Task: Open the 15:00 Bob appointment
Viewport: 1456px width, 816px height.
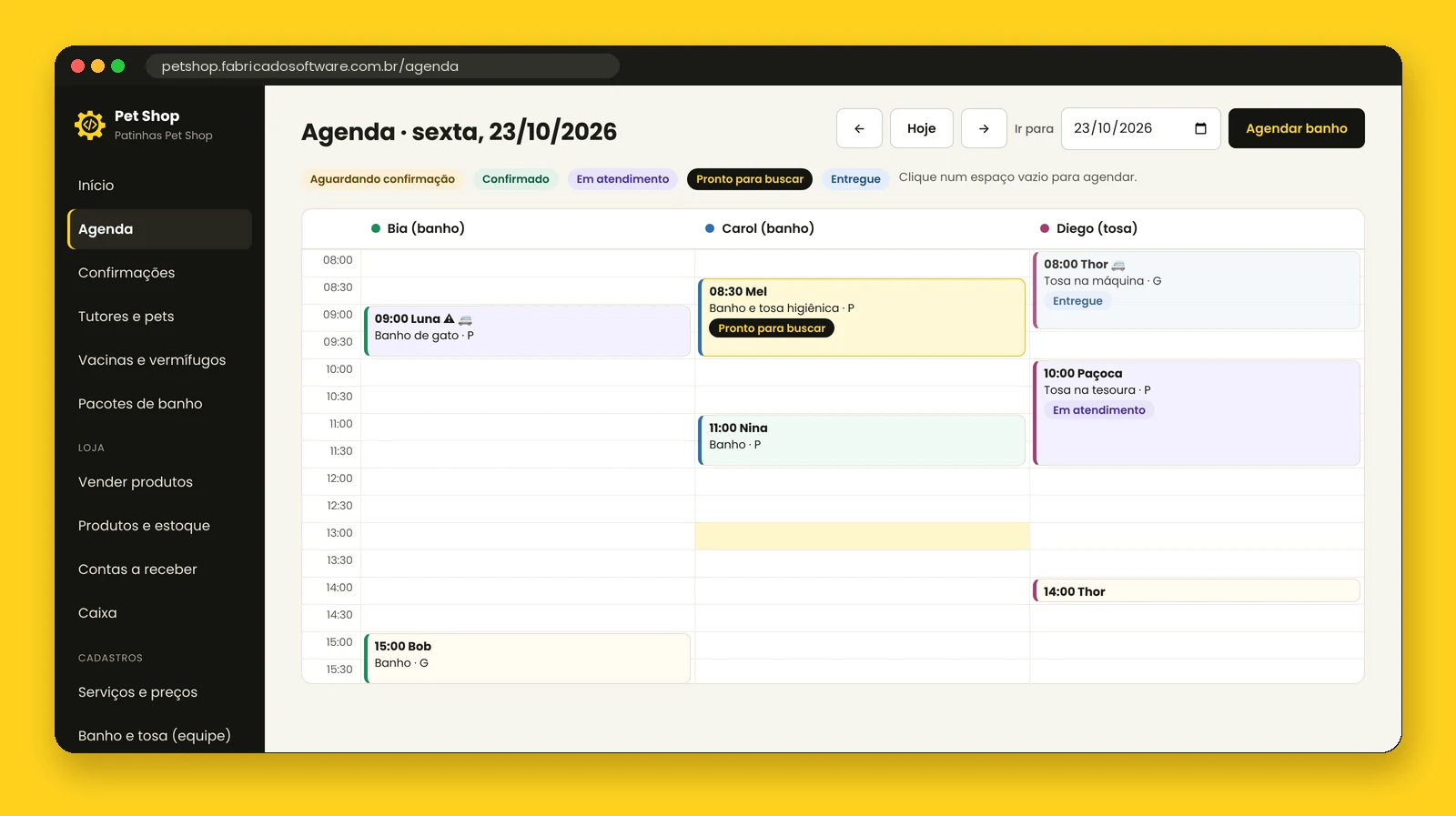Action: 527,659
